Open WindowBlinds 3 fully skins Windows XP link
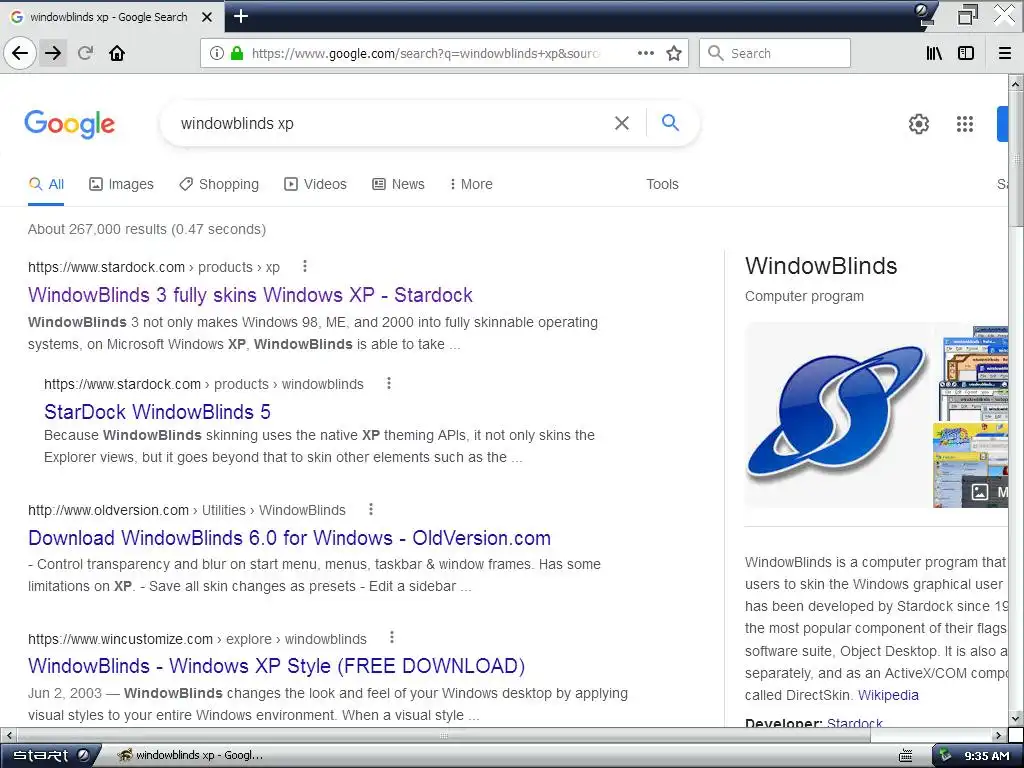 [x=250, y=295]
